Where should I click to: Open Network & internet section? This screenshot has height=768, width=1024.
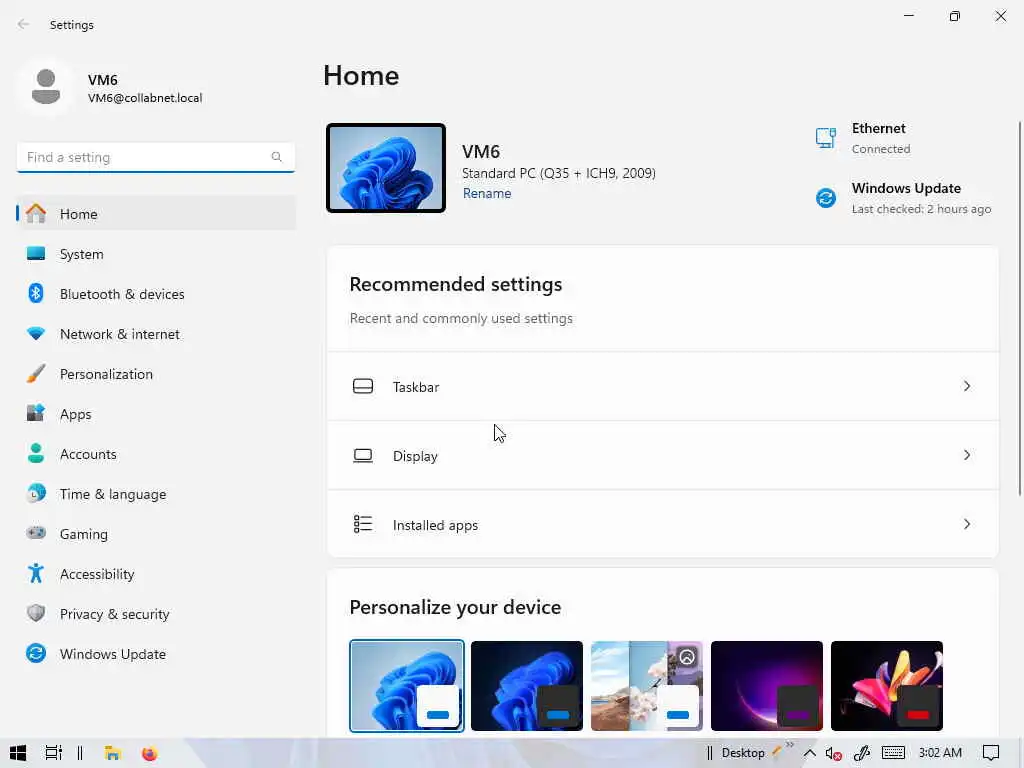[x=156, y=334]
